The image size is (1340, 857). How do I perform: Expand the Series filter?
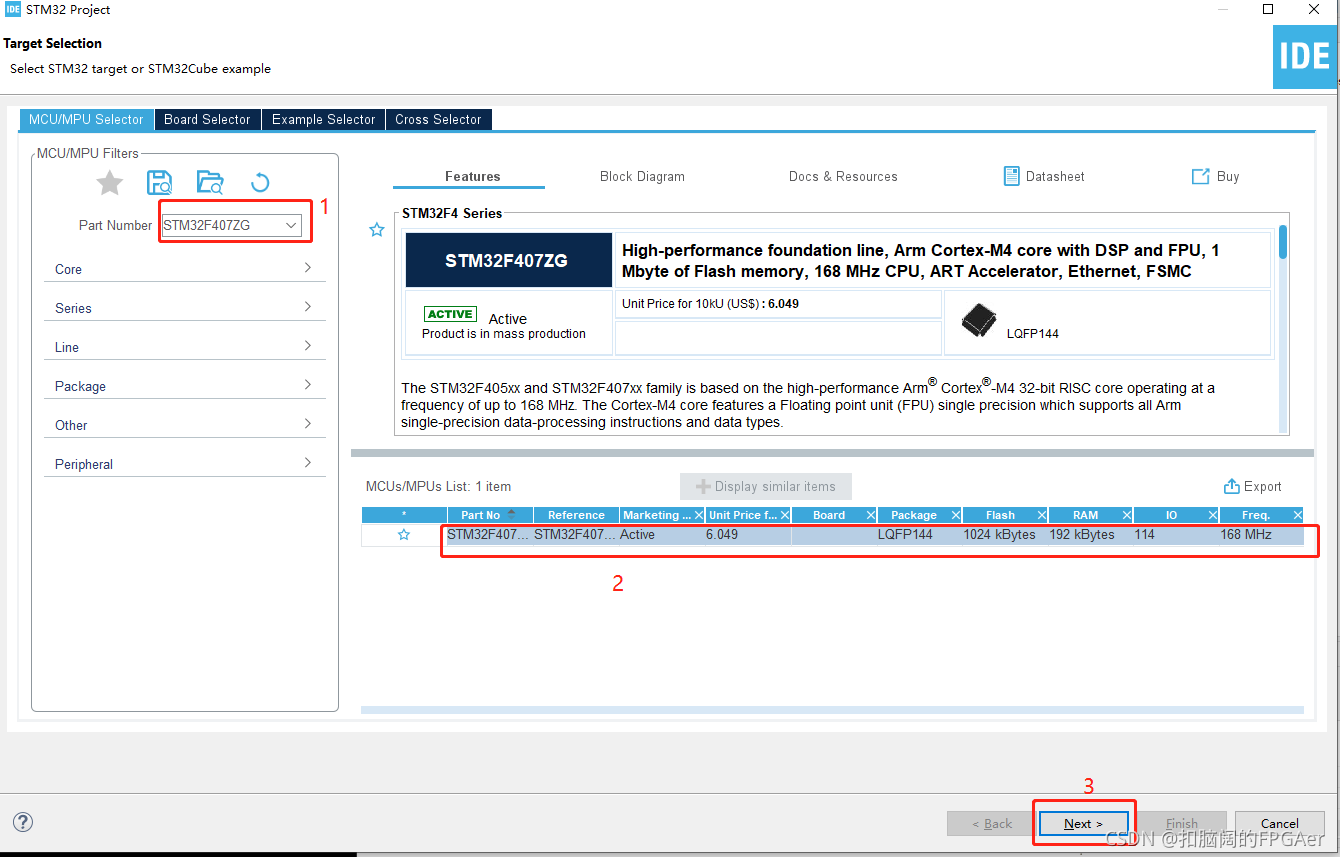pyautogui.click(x=185, y=307)
